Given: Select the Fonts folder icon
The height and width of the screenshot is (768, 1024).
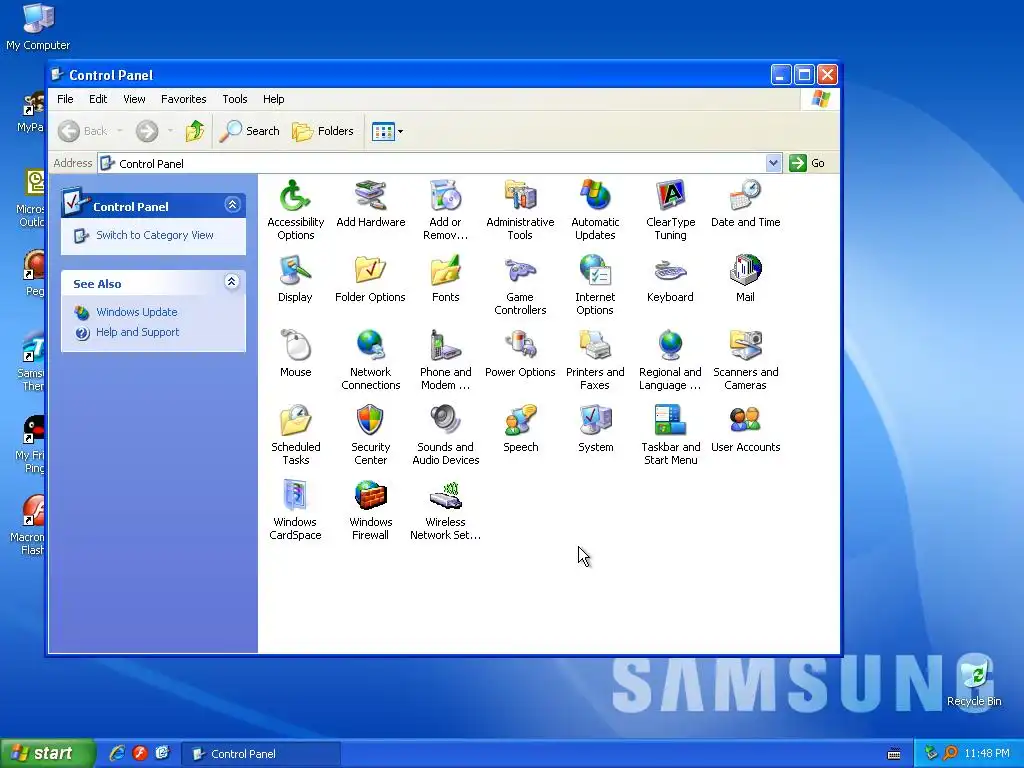Looking at the screenshot, I should pos(445,270).
